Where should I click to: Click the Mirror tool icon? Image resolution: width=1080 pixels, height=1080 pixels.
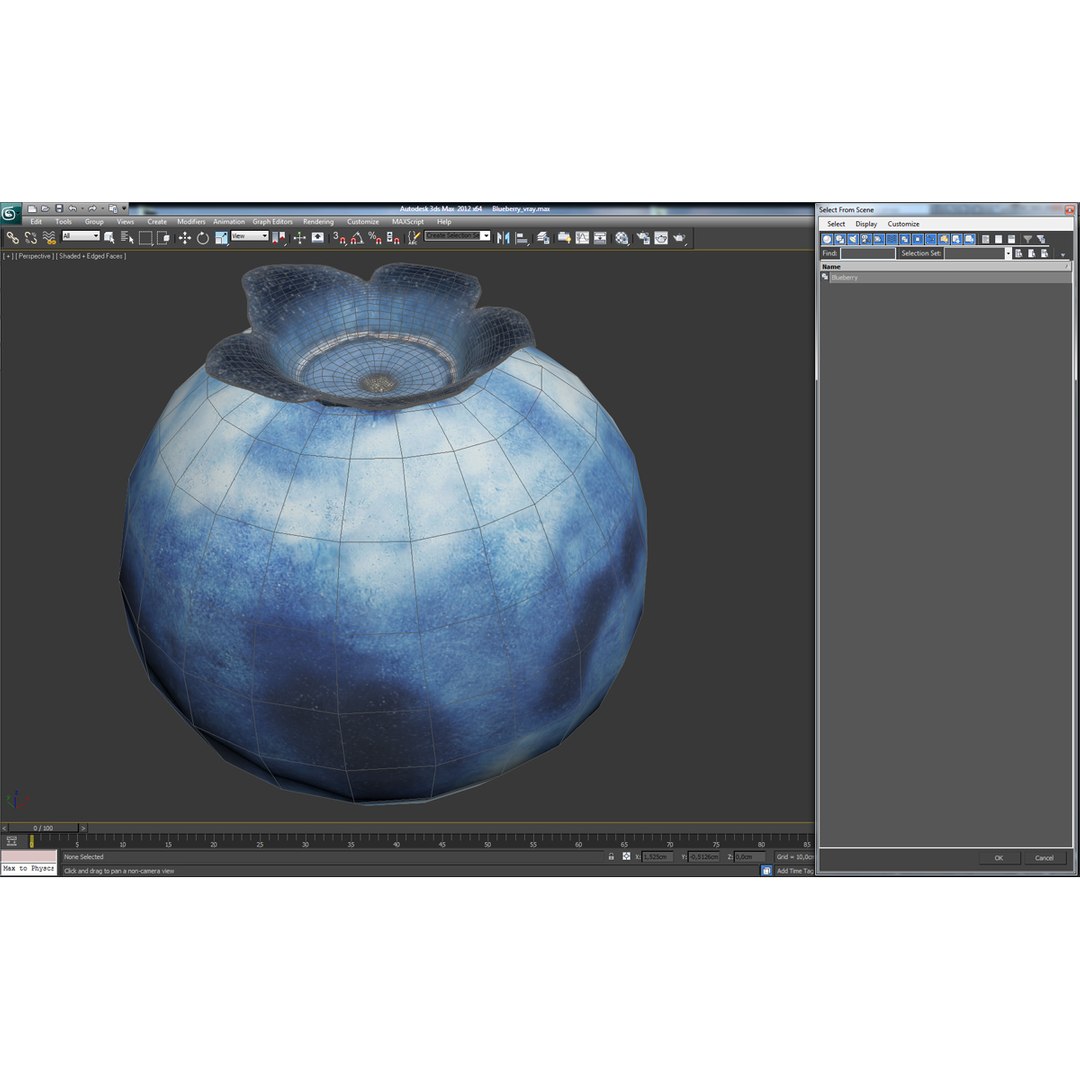(503, 238)
